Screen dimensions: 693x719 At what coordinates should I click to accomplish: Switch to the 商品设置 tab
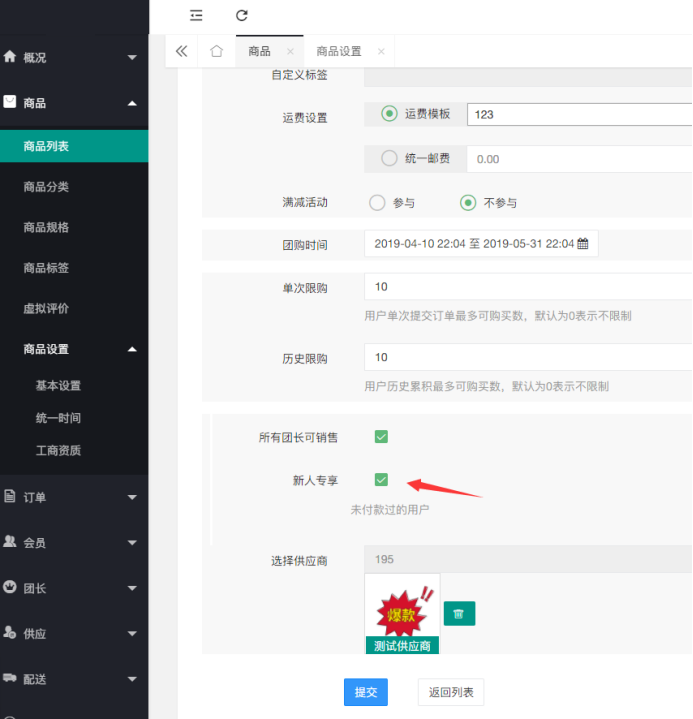(x=338, y=51)
